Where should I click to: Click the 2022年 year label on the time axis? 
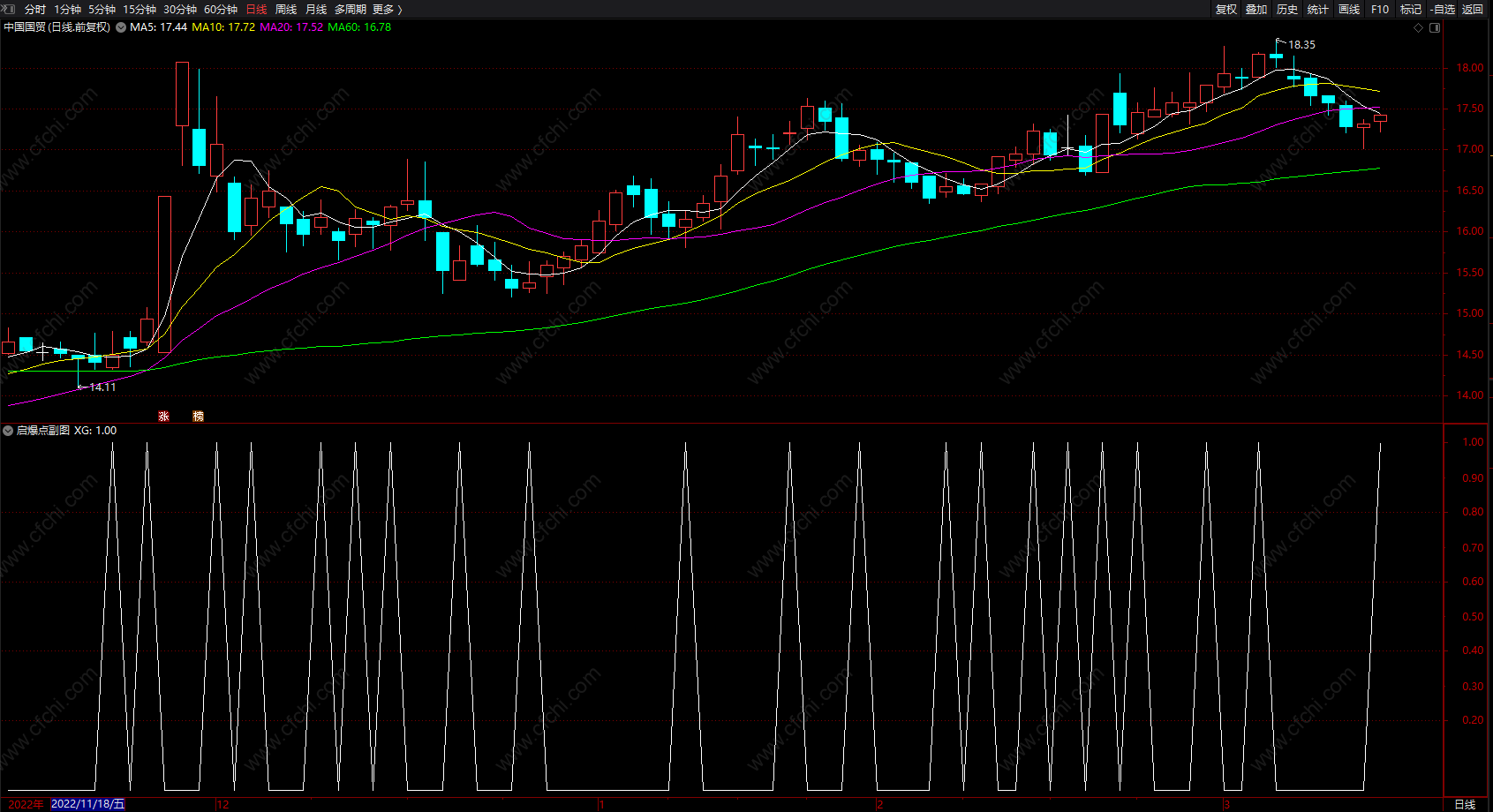(26, 804)
